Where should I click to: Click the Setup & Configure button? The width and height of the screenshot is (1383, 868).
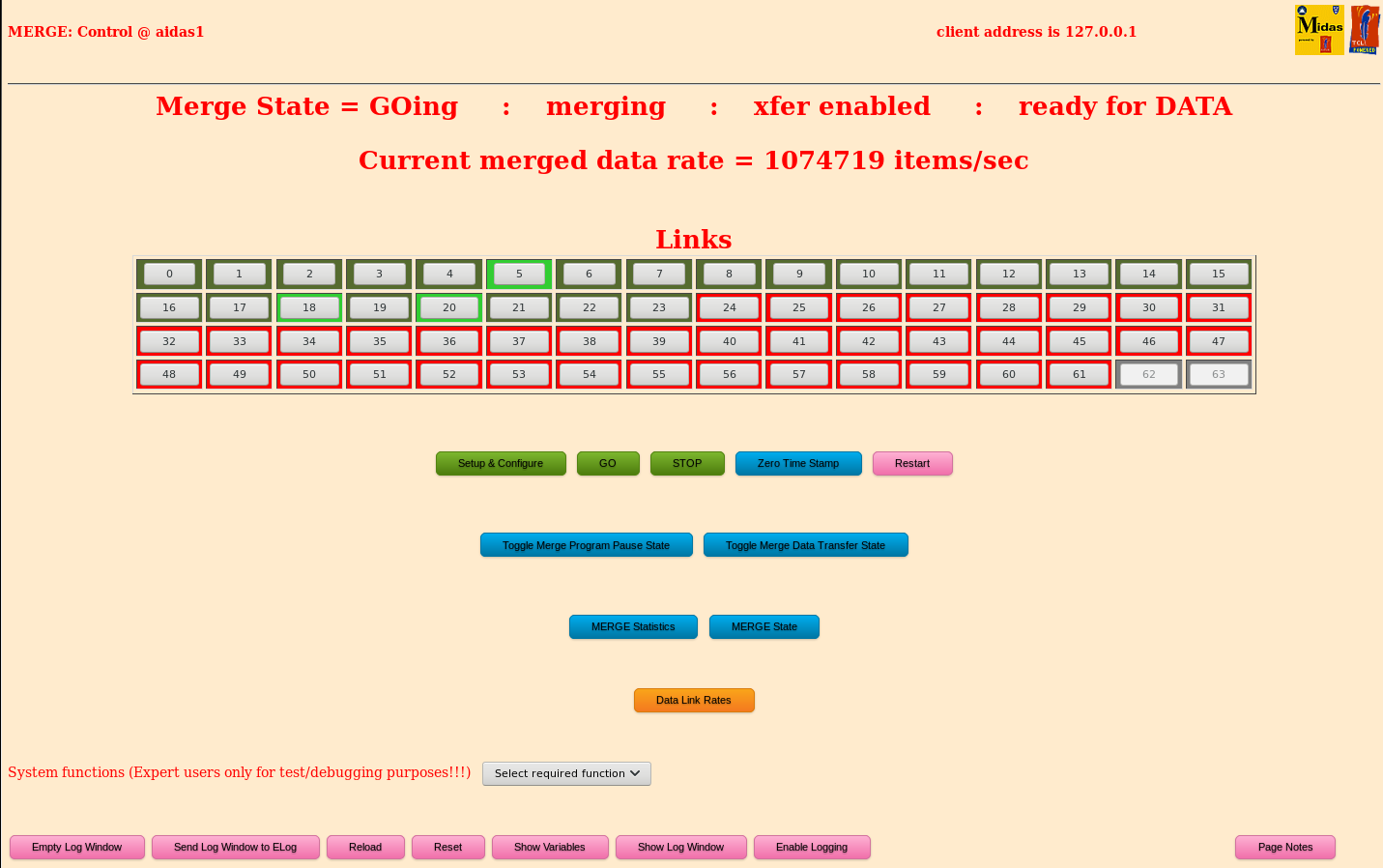click(x=501, y=464)
